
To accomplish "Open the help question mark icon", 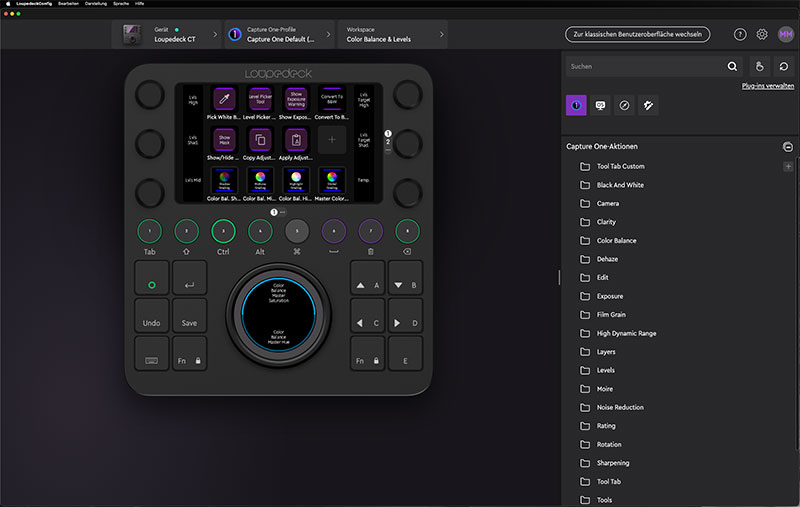I will coord(740,34).
